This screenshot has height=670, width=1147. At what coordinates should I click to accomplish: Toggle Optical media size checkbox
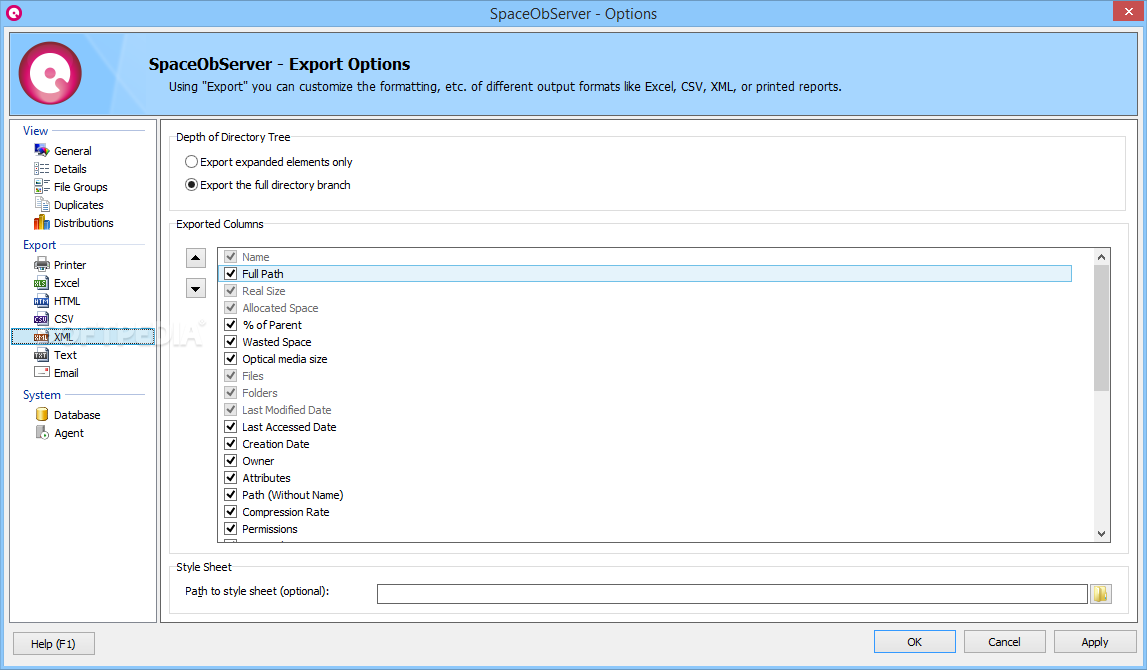coord(230,358)
